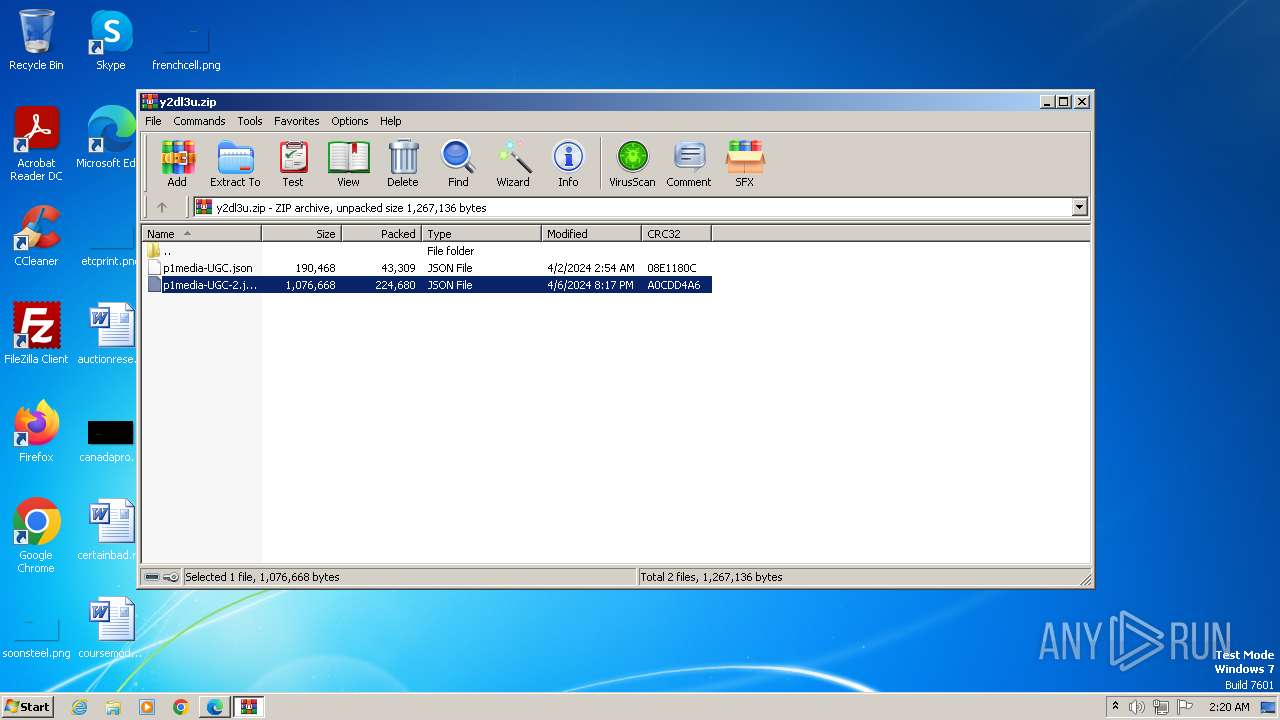
Task: Sort by Modified column header
Action: pos(592,234)
